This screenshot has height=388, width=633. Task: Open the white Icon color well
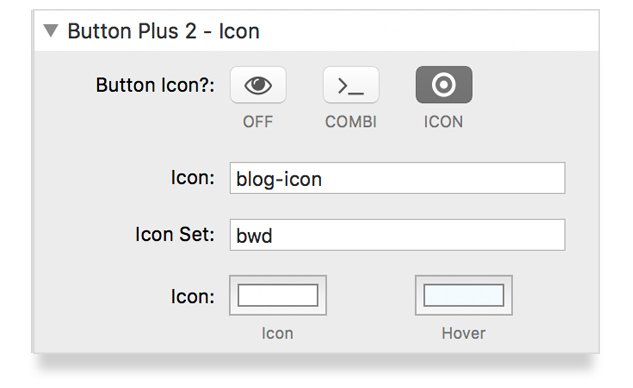click(x=278, y=295)
